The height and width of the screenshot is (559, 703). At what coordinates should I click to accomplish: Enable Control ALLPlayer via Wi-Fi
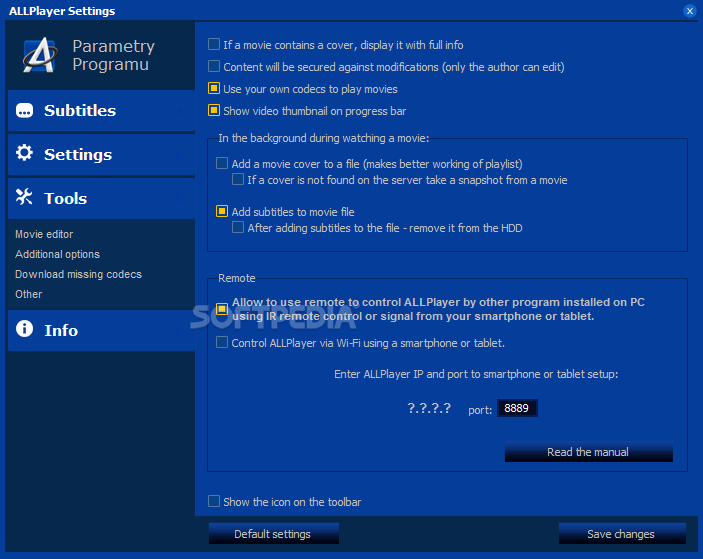coord(222,342)
